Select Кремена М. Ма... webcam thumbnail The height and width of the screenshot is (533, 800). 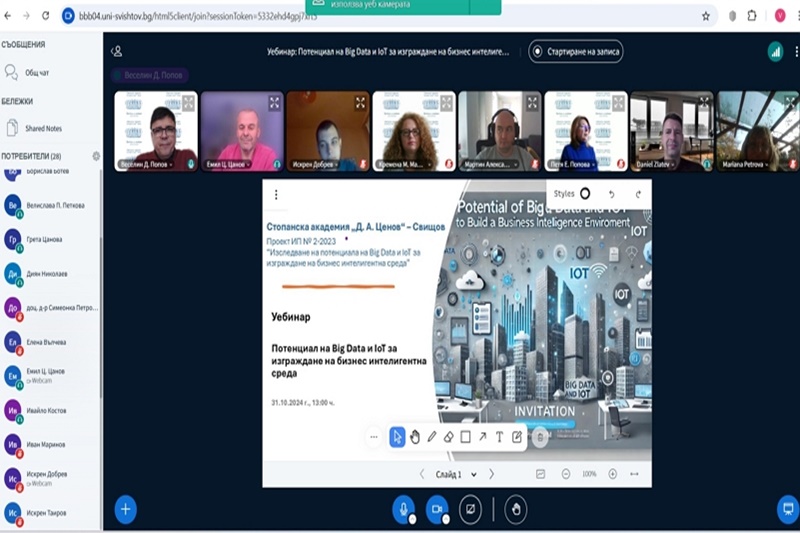[414, 131]
